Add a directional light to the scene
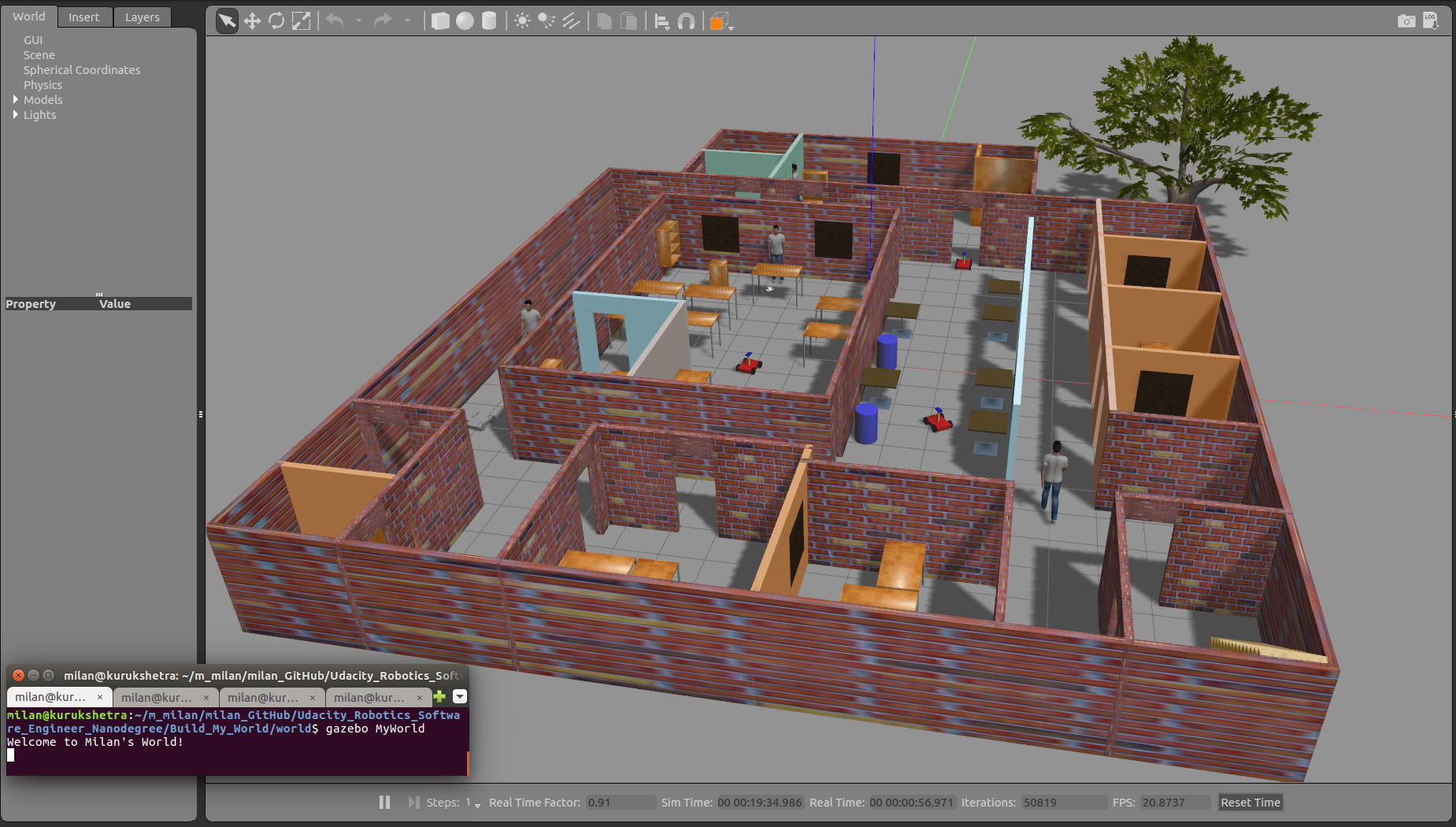This screenshot has width=1456, height=827. (x=571, y=21)
